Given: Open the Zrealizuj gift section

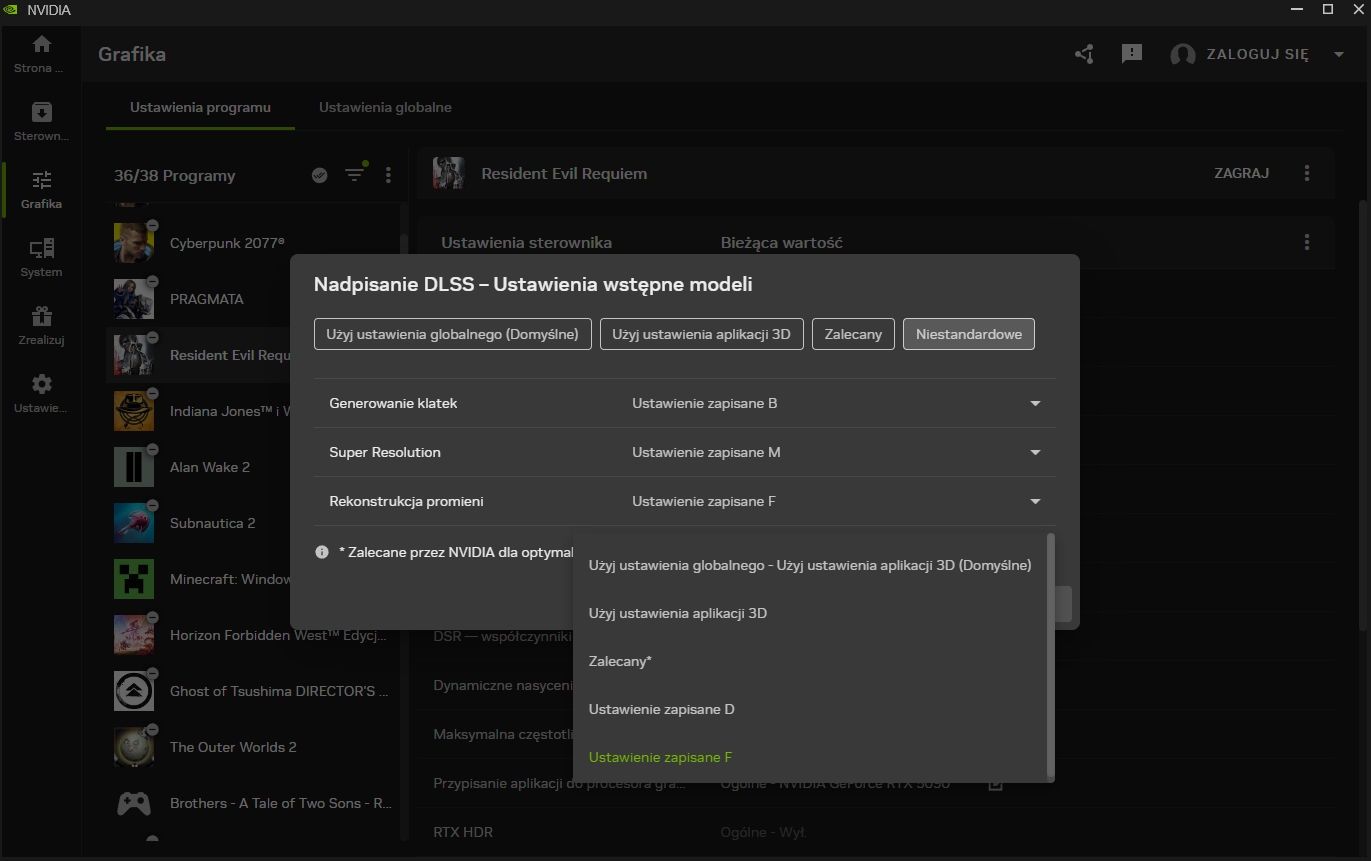Looking at the screenshot, I should [x=41, y=326].
